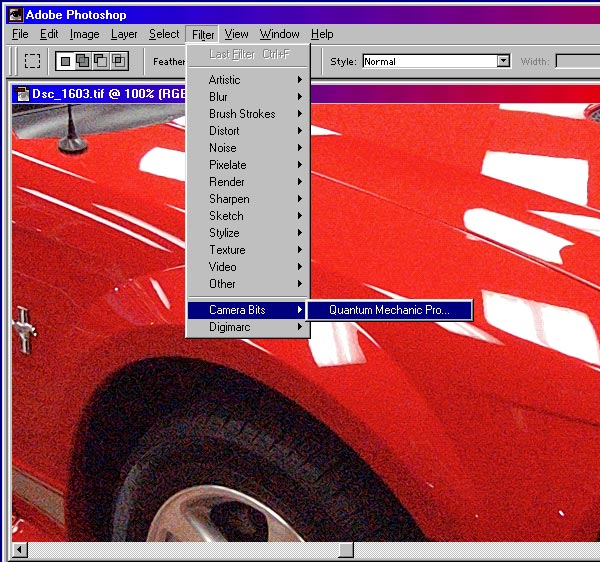Expand the Sketch filter submenu
This screenshot has width=600, height=562.
[x=248, y=216]
